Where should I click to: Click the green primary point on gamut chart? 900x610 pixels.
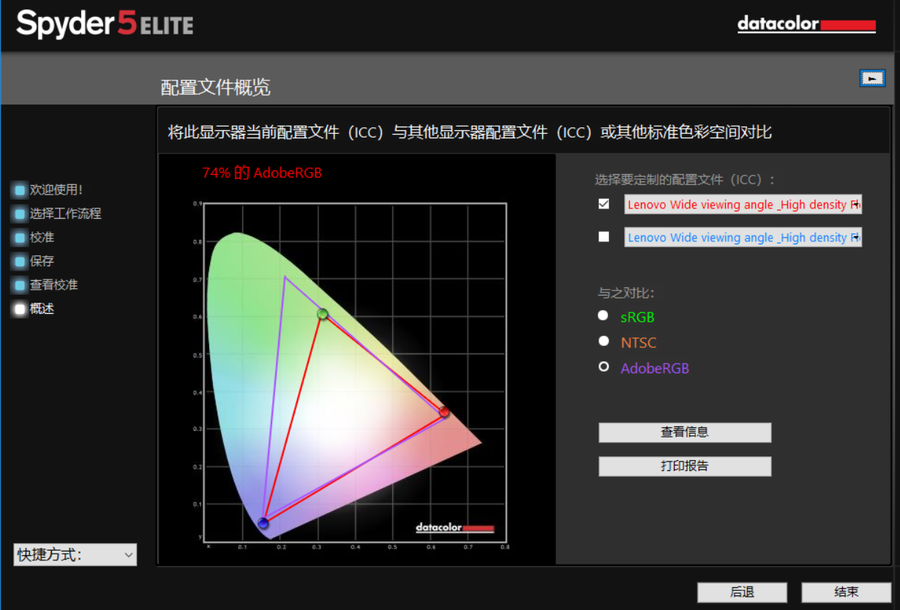[323, 314]
